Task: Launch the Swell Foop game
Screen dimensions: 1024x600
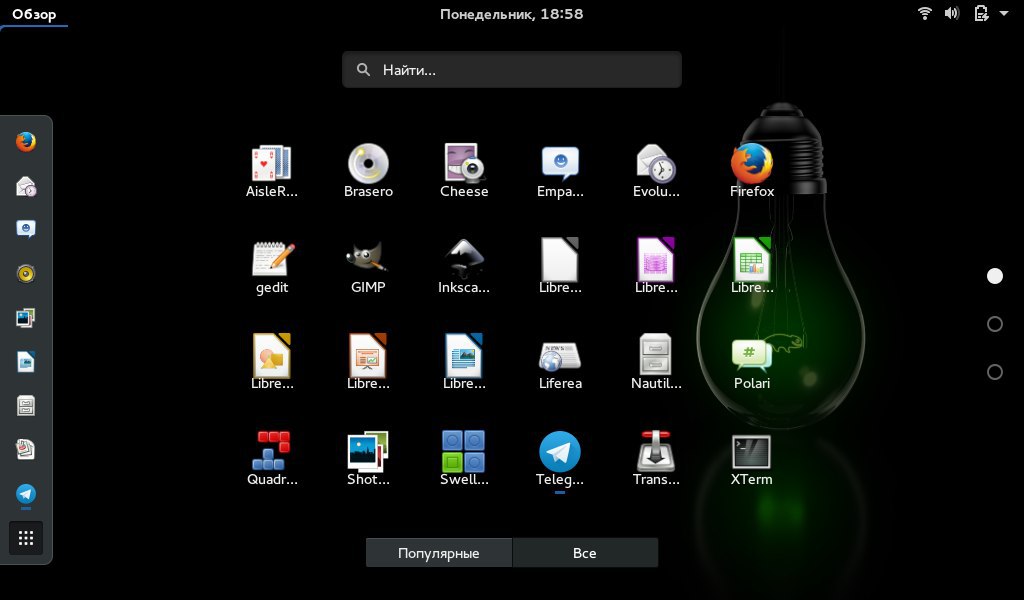Action: (x=464, y=459)
